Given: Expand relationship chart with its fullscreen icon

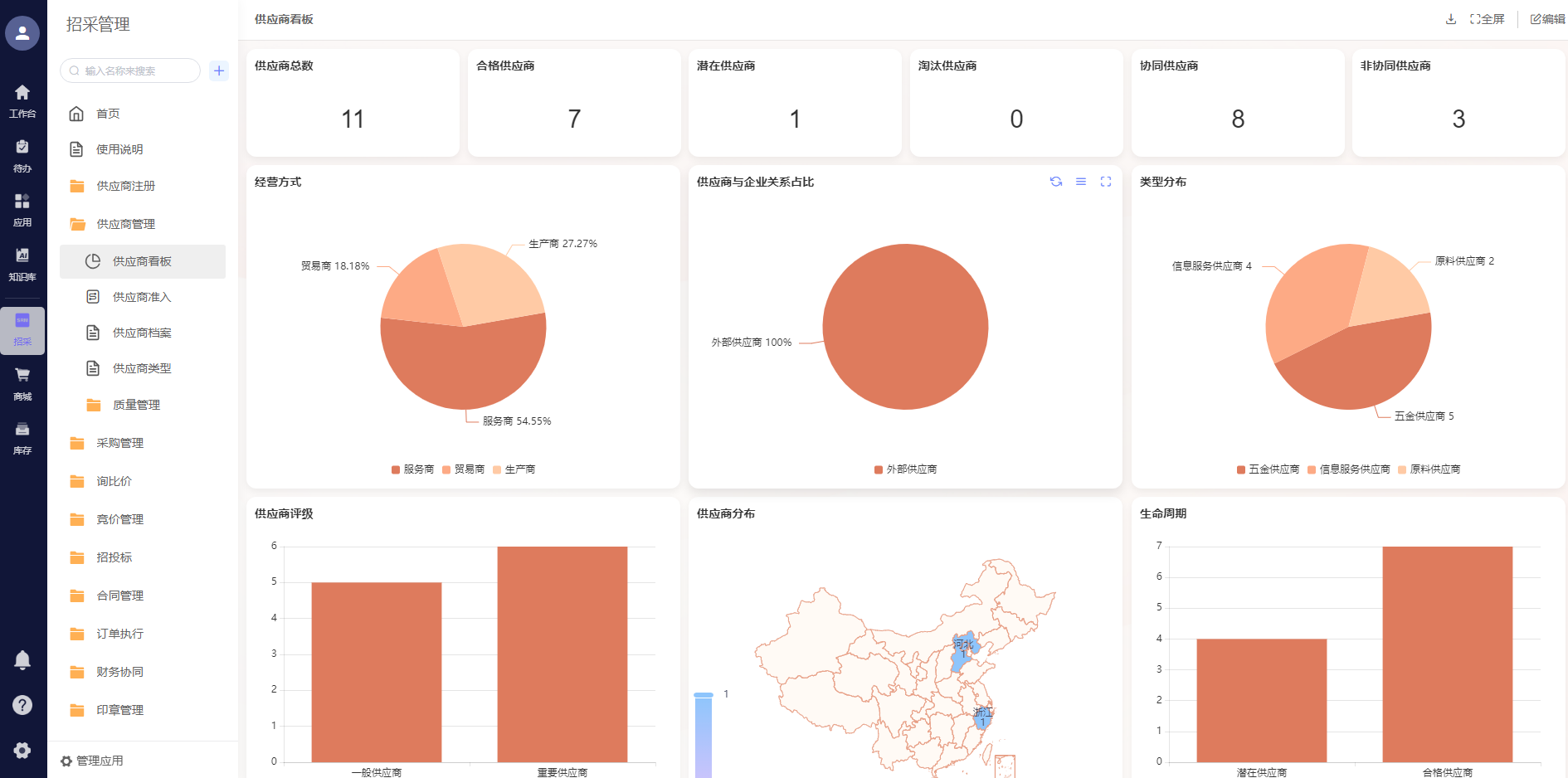Looking at the screenshot, I should click(x=1105, y=182).
